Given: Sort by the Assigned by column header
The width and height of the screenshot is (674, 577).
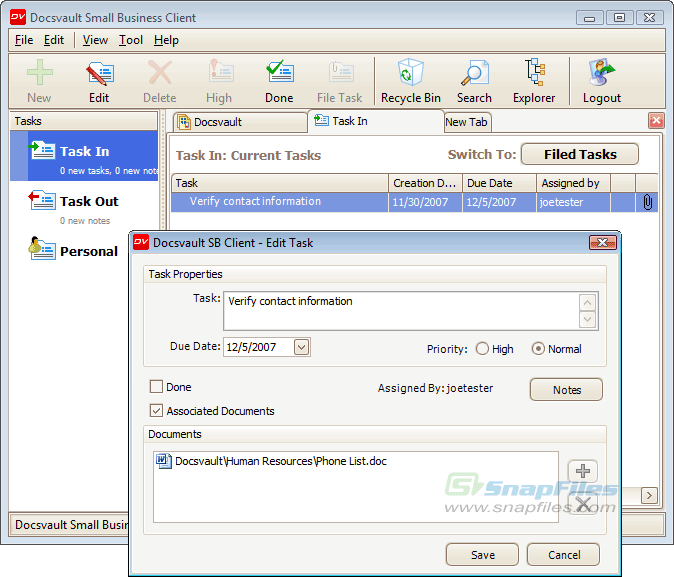Looking at the screenshot, I should click(573, 183).
